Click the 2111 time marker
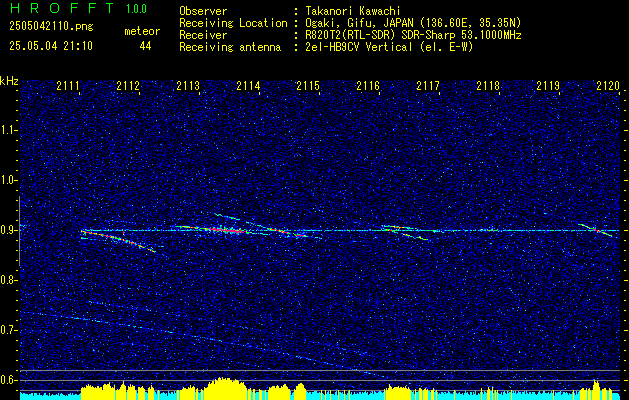The height and width of the screenshot is (400, 629). [x=68, y=85]
